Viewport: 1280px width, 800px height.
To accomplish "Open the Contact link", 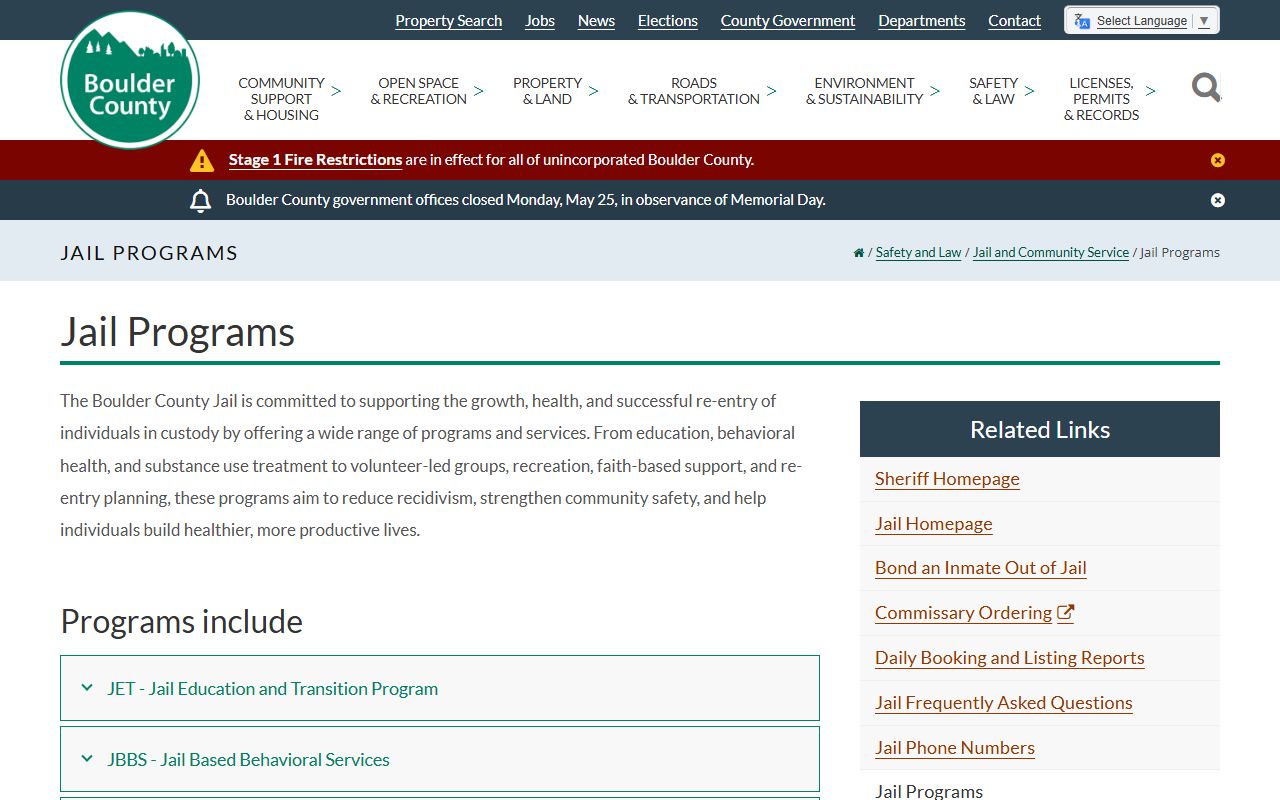I will (x=1015, y=21).
